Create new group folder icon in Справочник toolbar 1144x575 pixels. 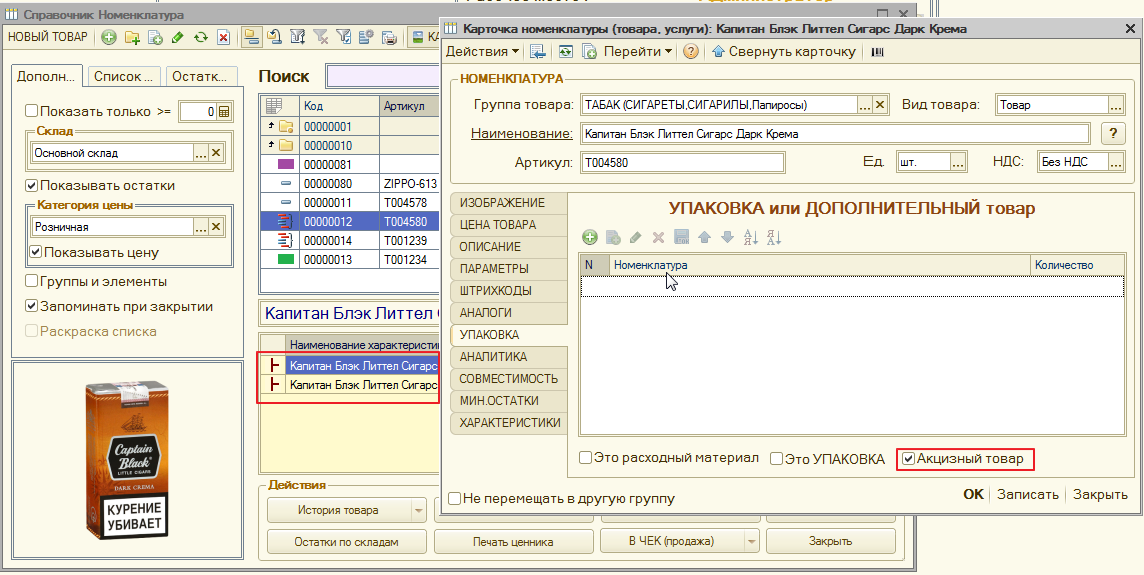[x=132, y=37]
